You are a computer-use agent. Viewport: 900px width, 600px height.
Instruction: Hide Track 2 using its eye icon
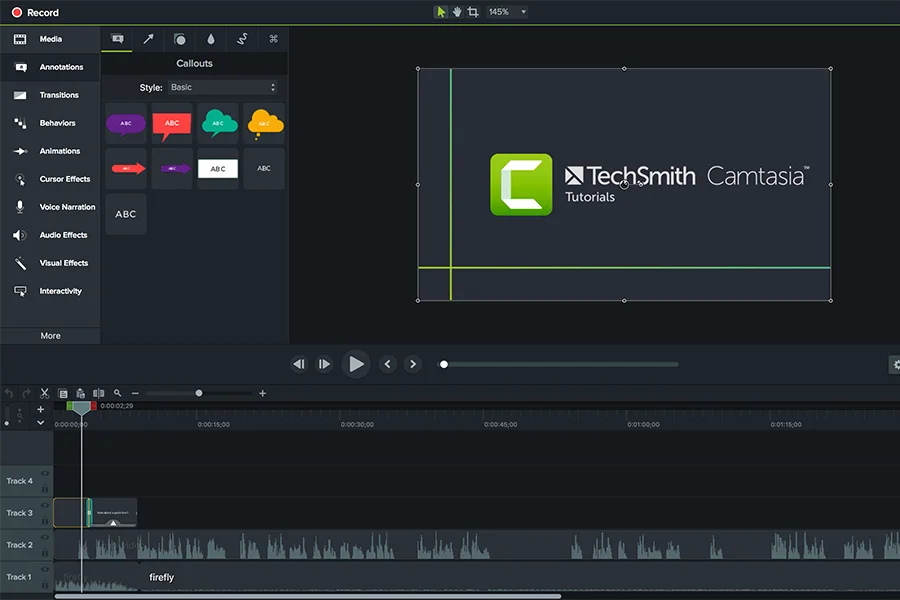point(44,538)
